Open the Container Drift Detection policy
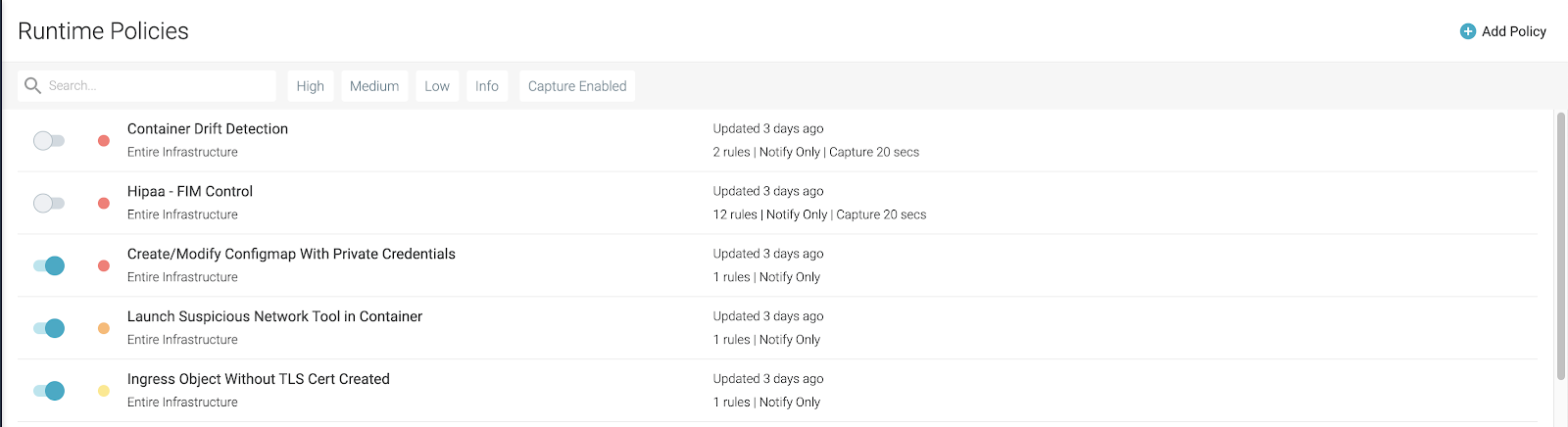 point(208,129)
